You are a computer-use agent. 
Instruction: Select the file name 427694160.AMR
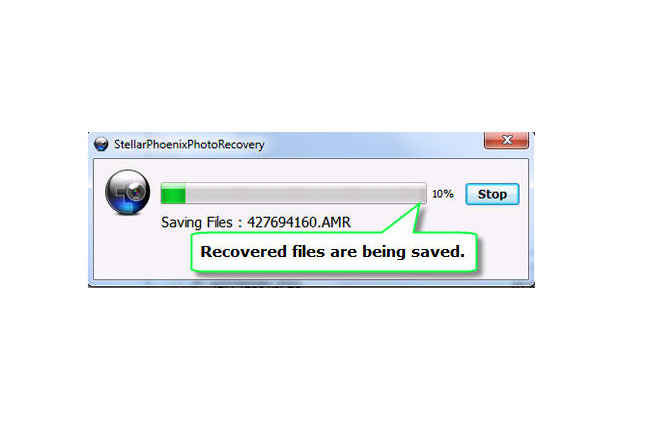pyautogui.click(x=299, y=223)
